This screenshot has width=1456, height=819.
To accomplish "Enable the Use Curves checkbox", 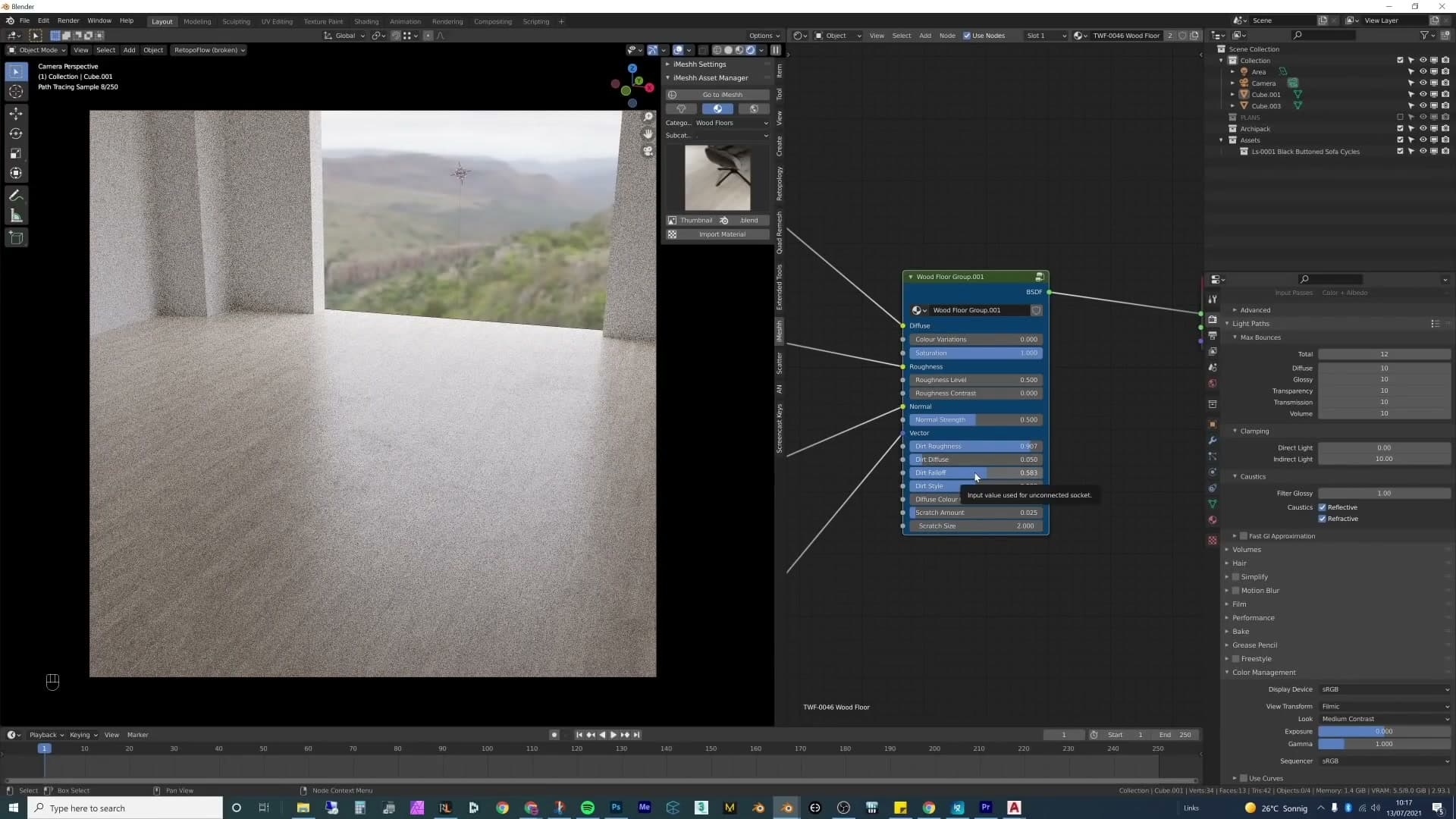I will (x=1244, y=778).
